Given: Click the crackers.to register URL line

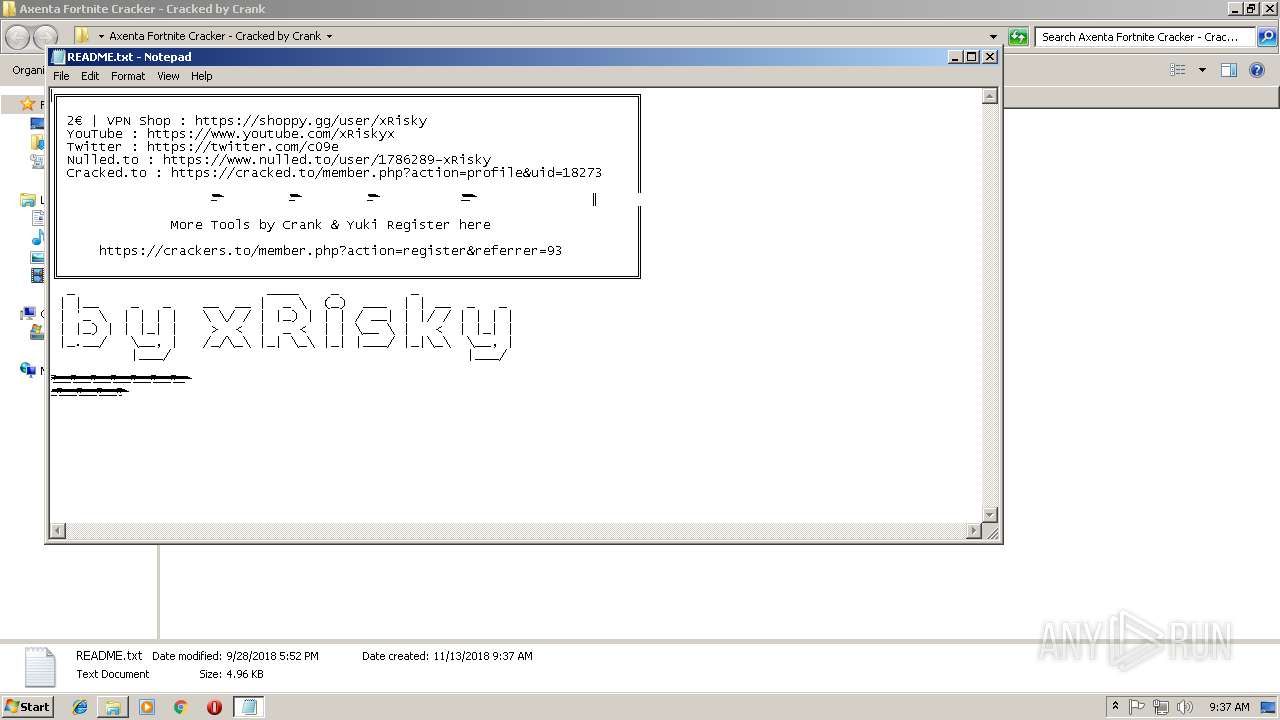Looking at the screenshot, I should pyautogui.click(x=330, y=251).
